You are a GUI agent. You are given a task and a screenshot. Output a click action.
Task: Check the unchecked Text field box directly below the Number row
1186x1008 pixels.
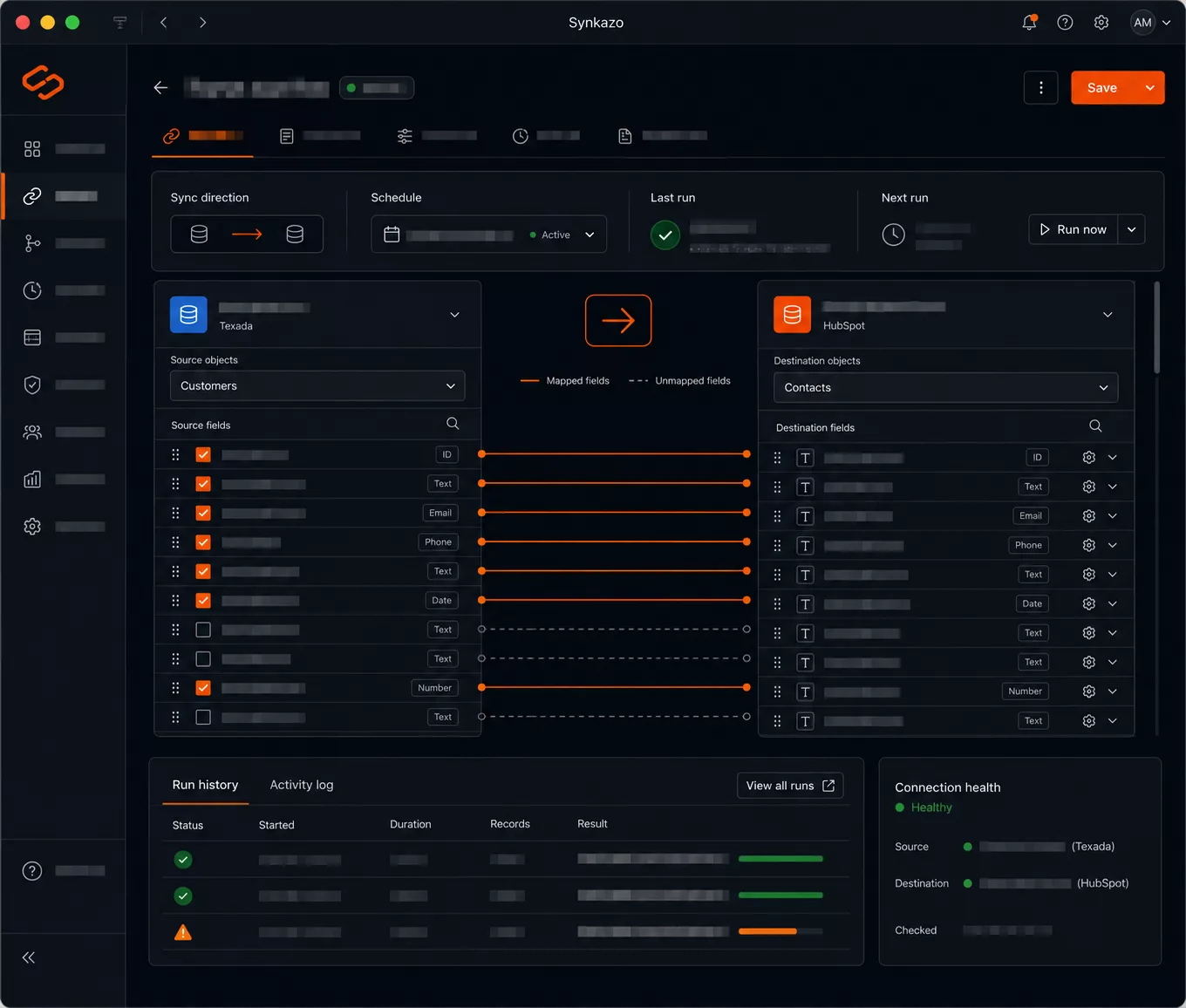[x=203, y=718]
